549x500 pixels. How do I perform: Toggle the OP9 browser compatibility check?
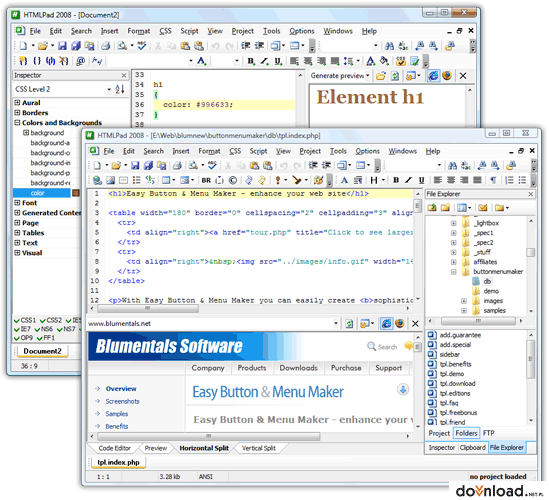23,338
